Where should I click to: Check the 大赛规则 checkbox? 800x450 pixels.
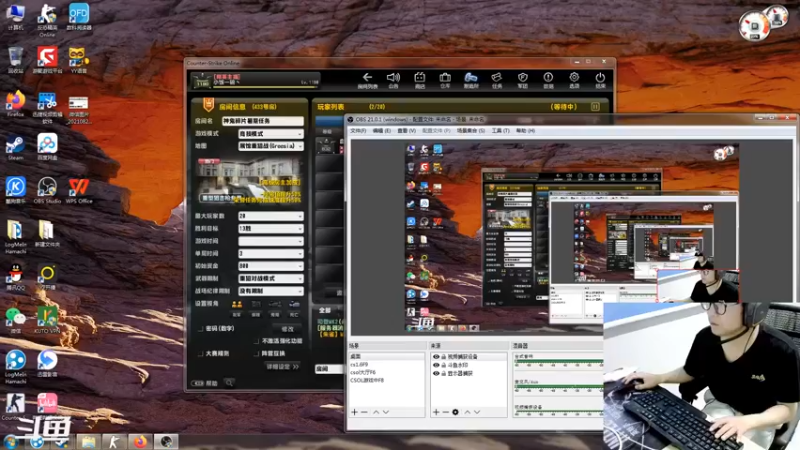(200, 353)
